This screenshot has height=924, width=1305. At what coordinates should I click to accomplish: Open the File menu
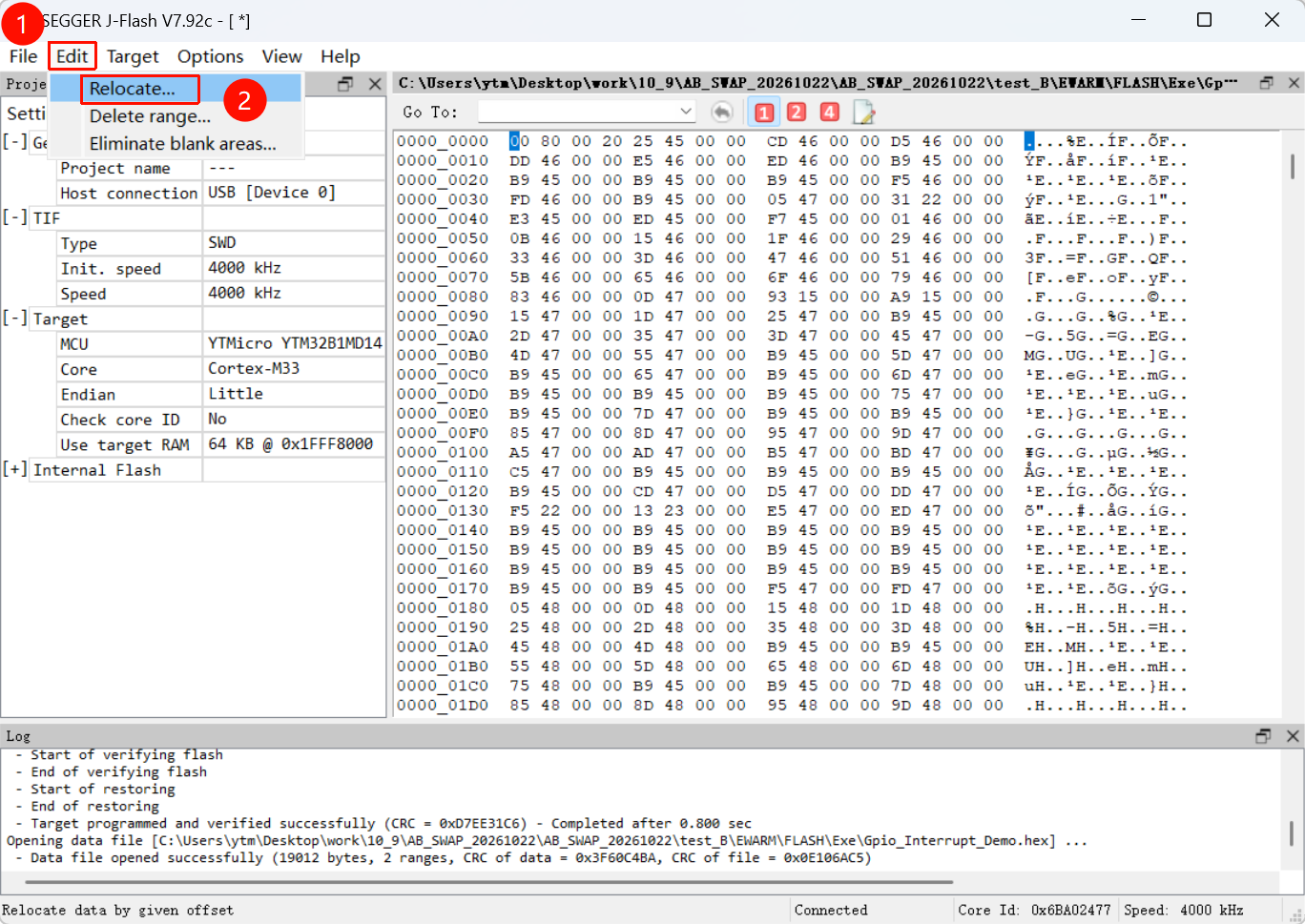pyautogui.click(x=23, y=56)
